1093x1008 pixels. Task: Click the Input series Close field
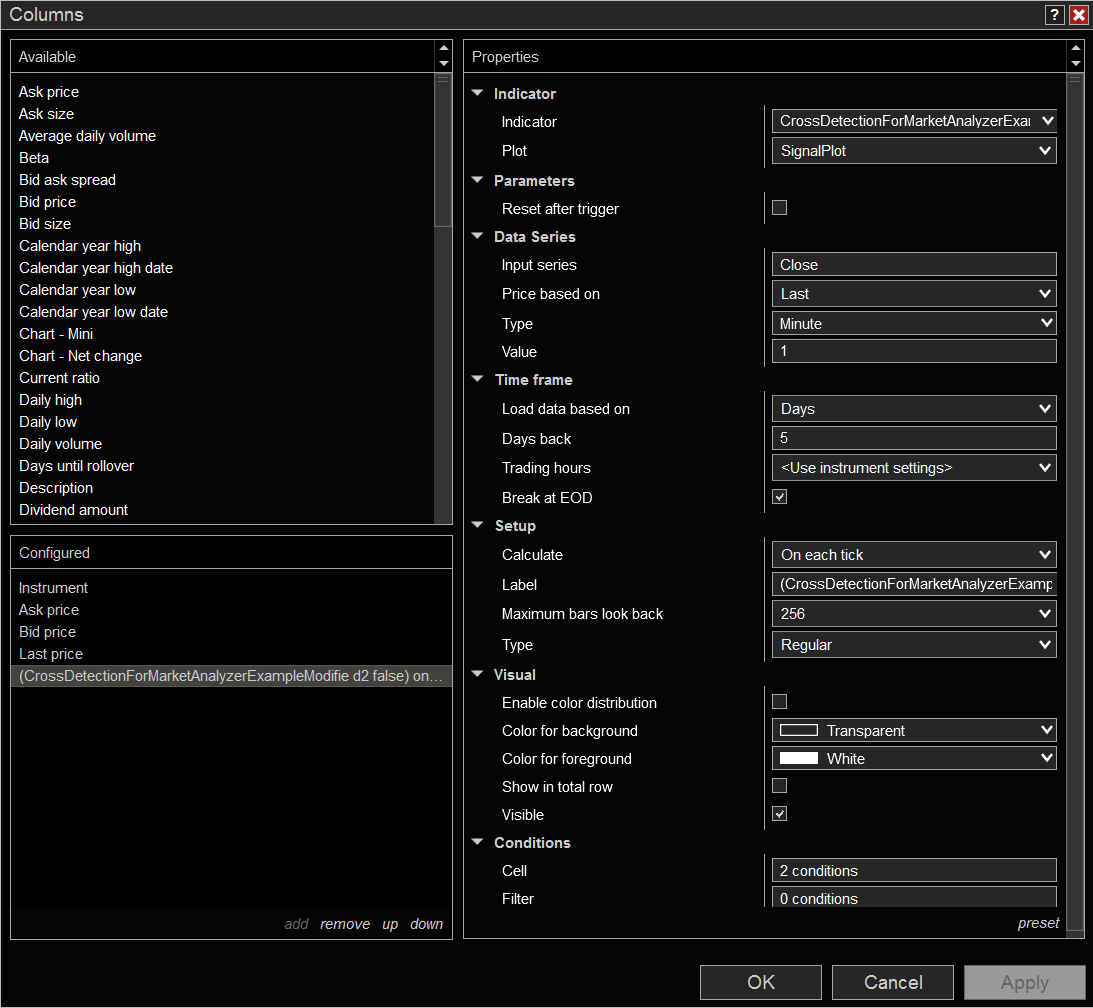point(914,264)
